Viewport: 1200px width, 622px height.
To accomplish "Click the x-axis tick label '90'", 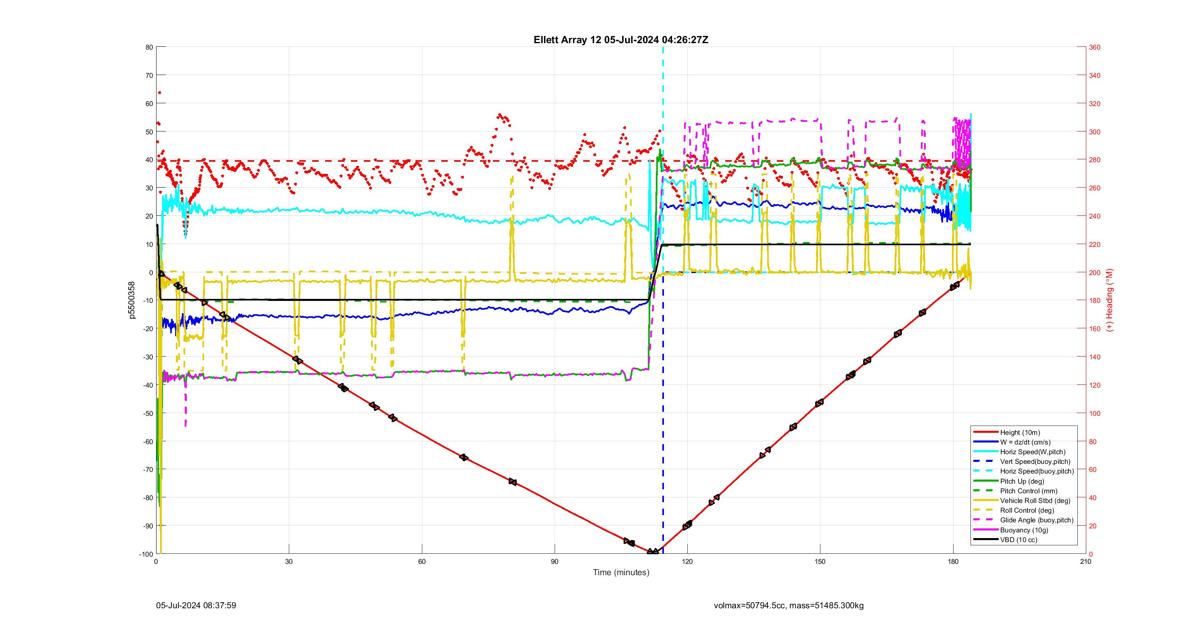I will coord(554,562).
